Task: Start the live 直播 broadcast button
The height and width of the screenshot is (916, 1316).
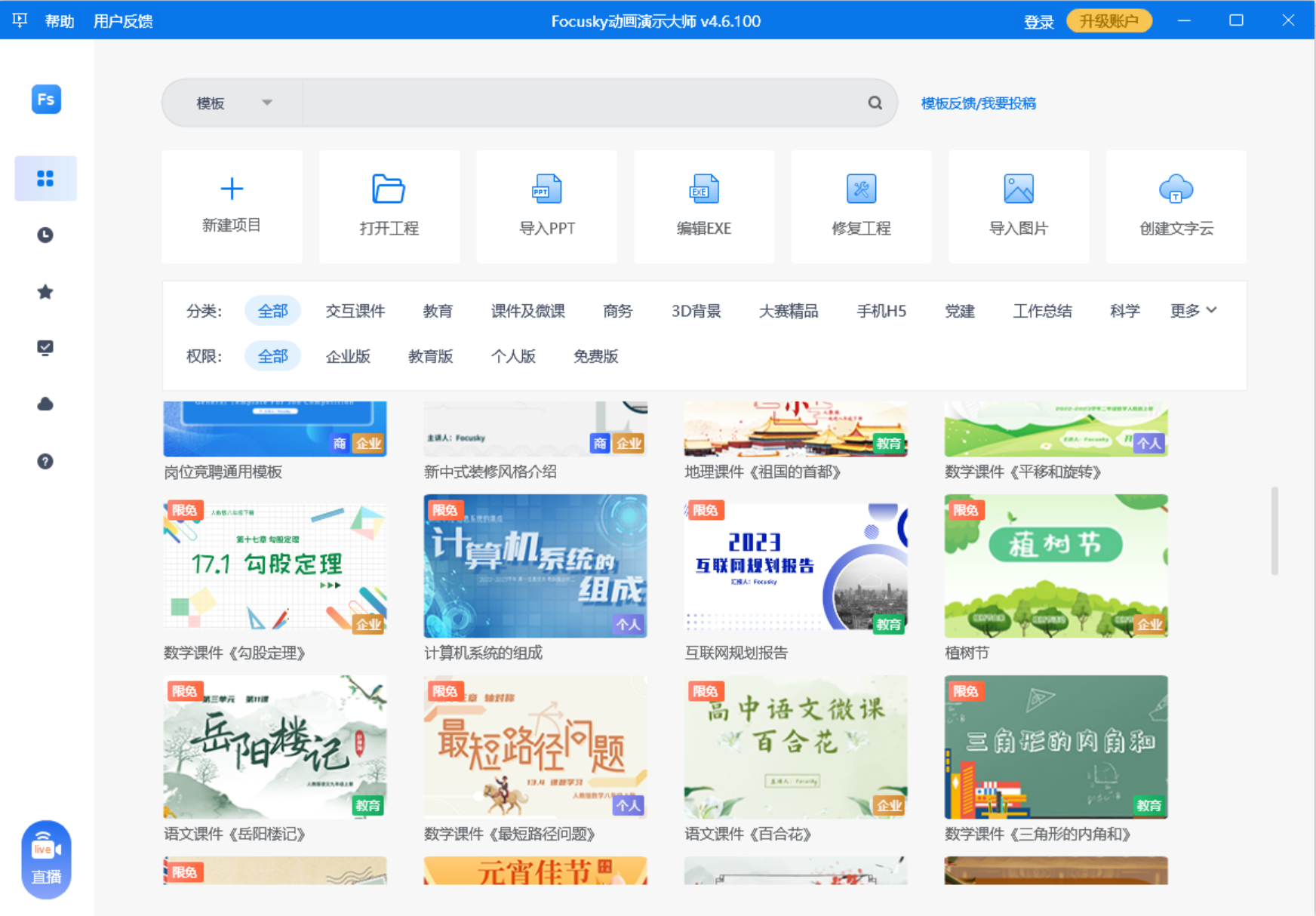Action: [46, 859]
